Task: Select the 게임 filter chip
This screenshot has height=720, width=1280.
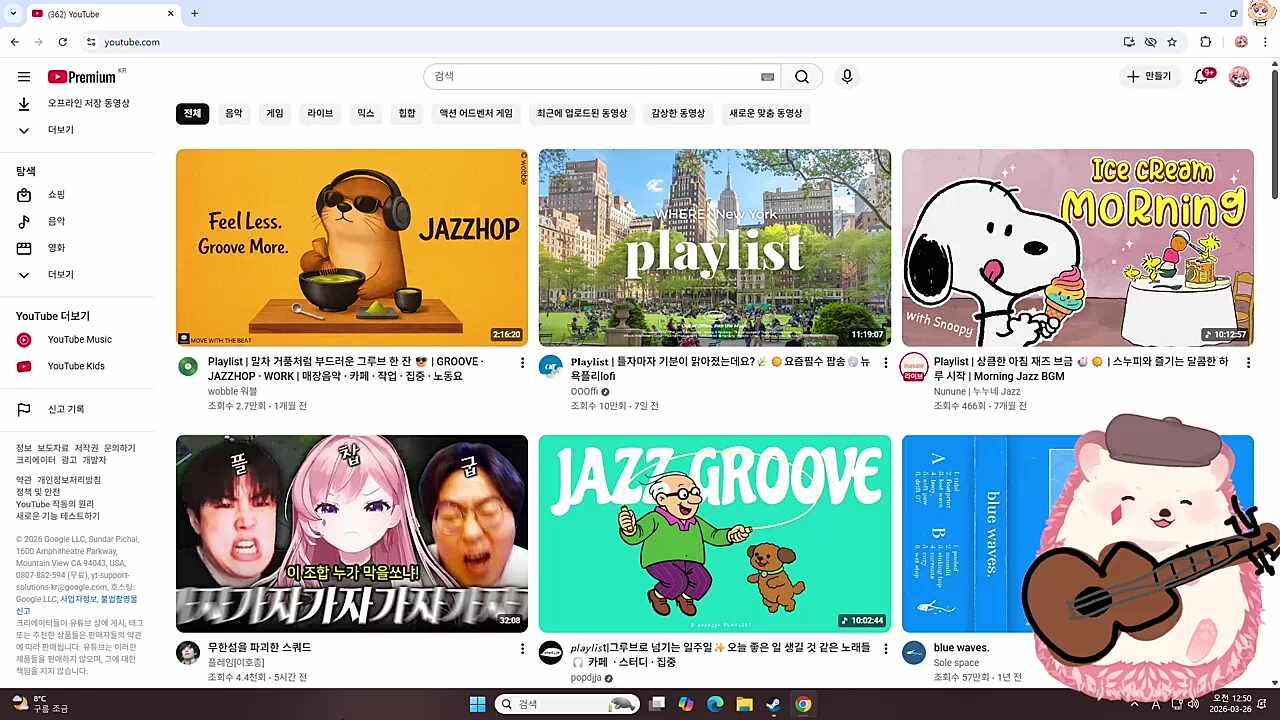Action: (275, 114)
